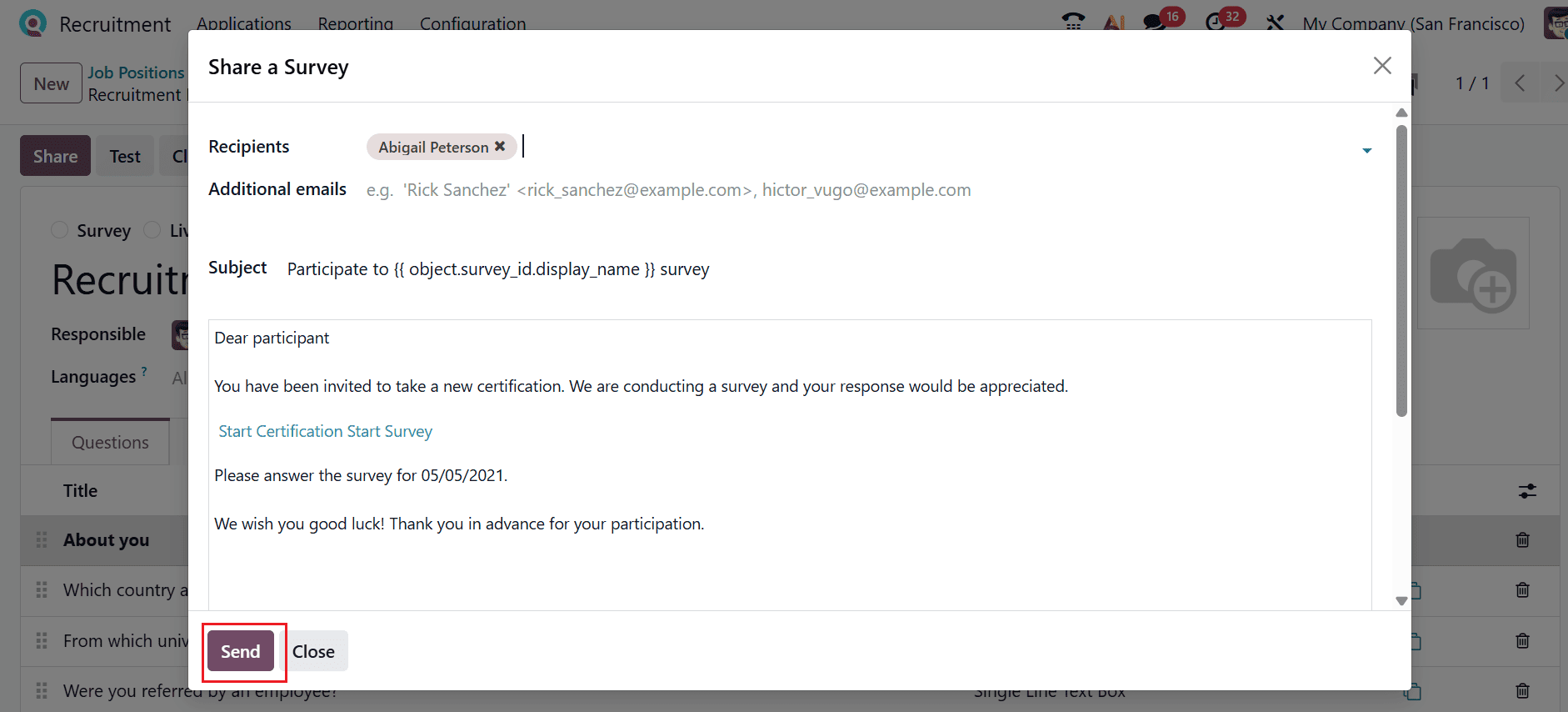This screenshot has width=1568, height=712.
Task: Click drag handle of Which country row
Action: tap(42, 590)
